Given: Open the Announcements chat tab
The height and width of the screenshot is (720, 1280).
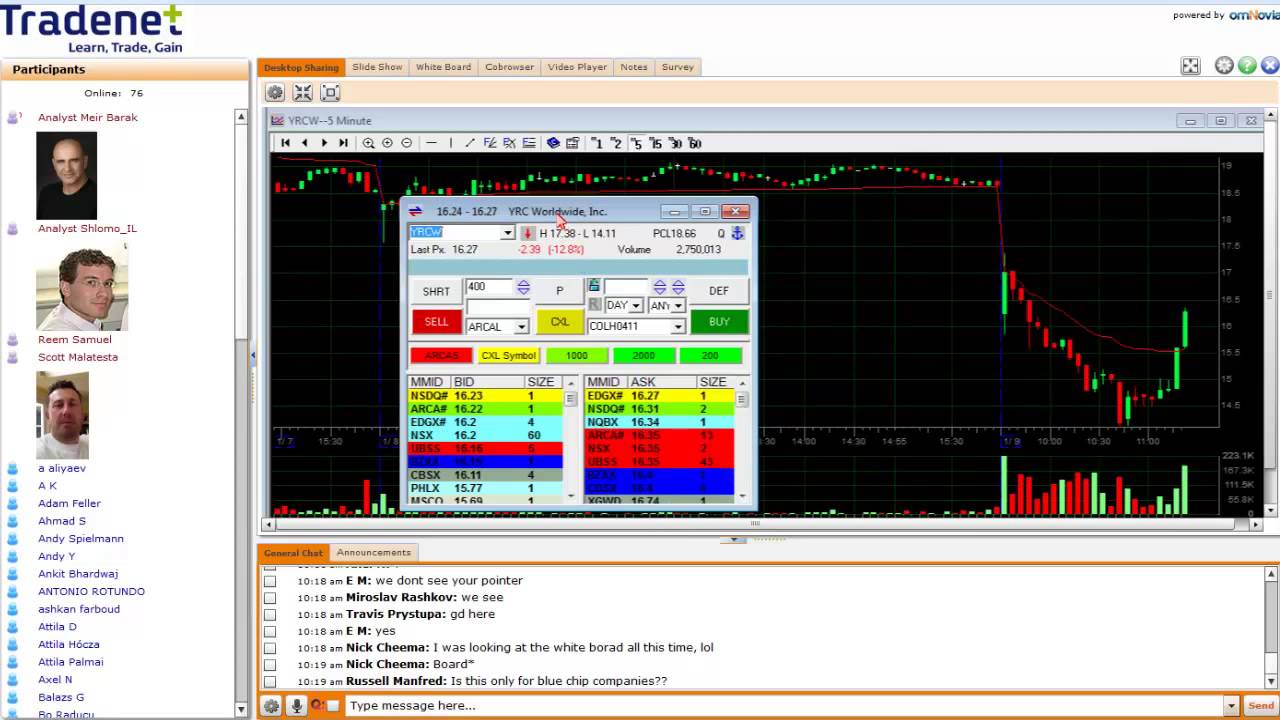Looking at the screenshot, I should (373, 552).
